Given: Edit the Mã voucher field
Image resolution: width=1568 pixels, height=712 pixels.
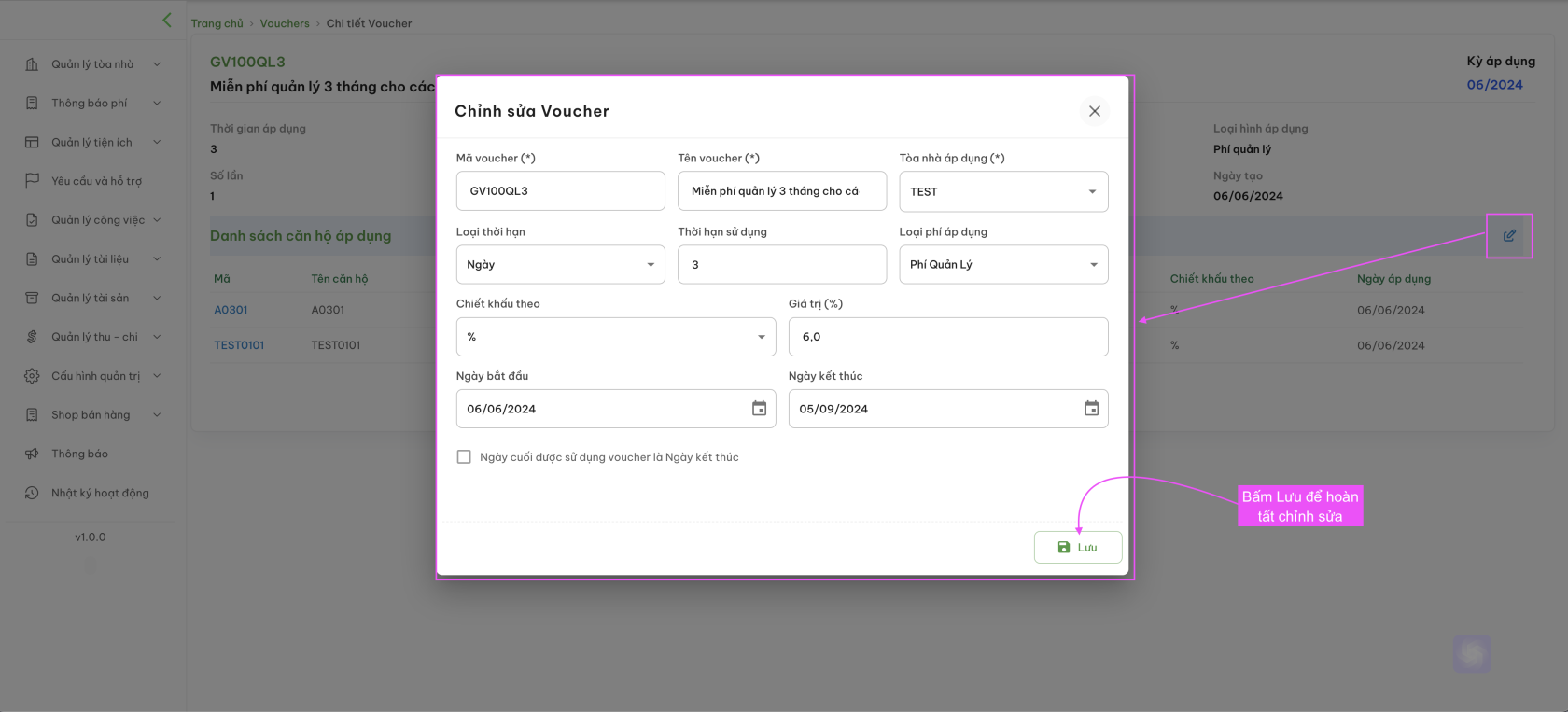Looking at the screenshot, I should [x=560, y=191].
